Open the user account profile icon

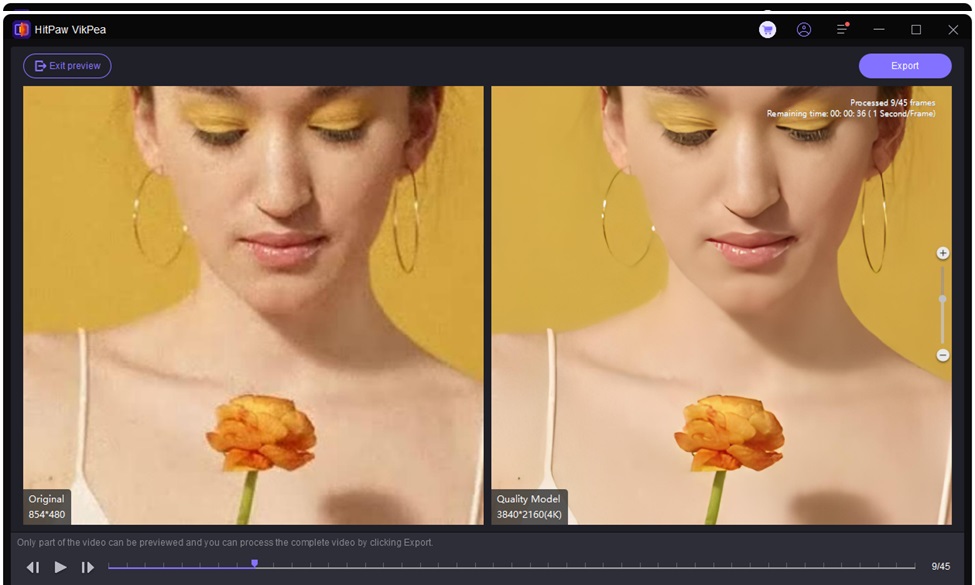(x=804, y=30)
